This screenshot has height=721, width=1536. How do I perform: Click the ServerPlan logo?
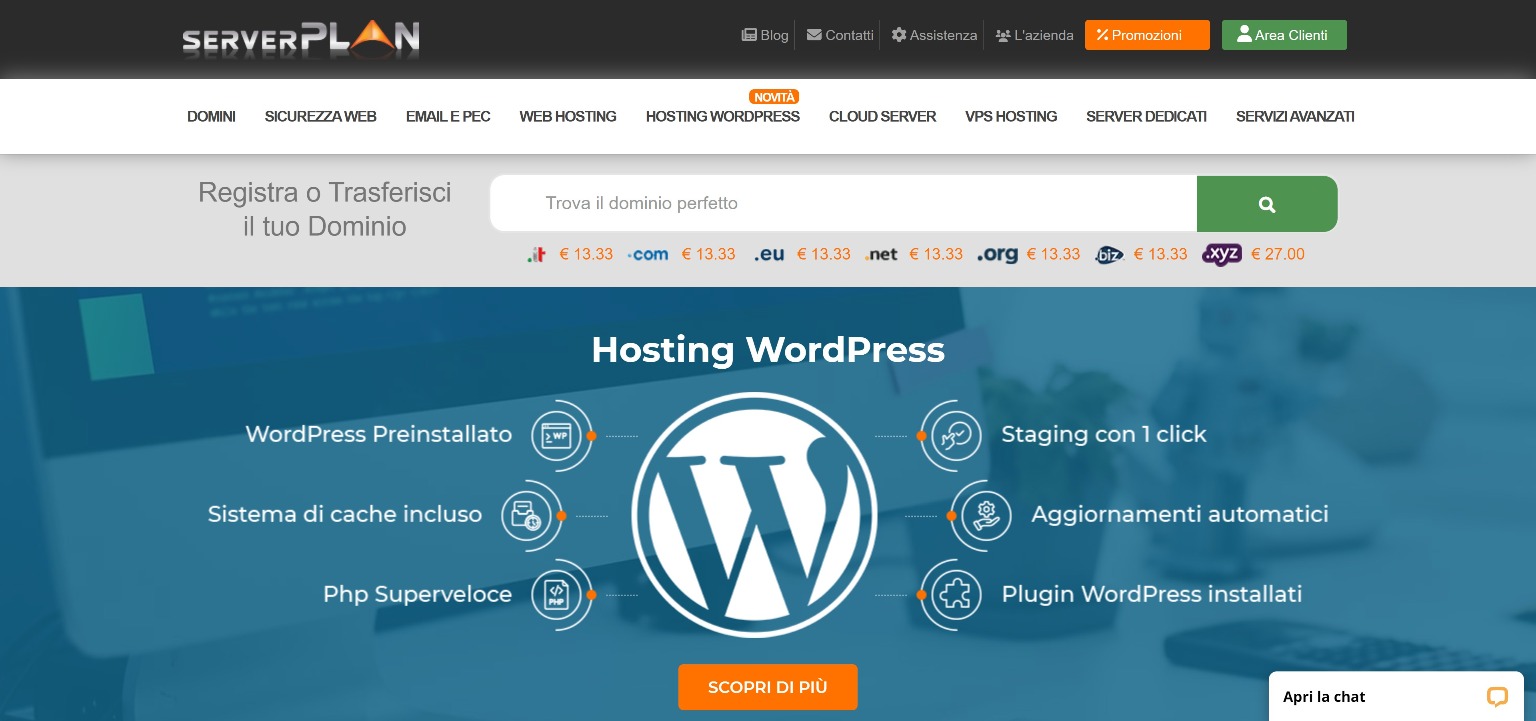301,38
